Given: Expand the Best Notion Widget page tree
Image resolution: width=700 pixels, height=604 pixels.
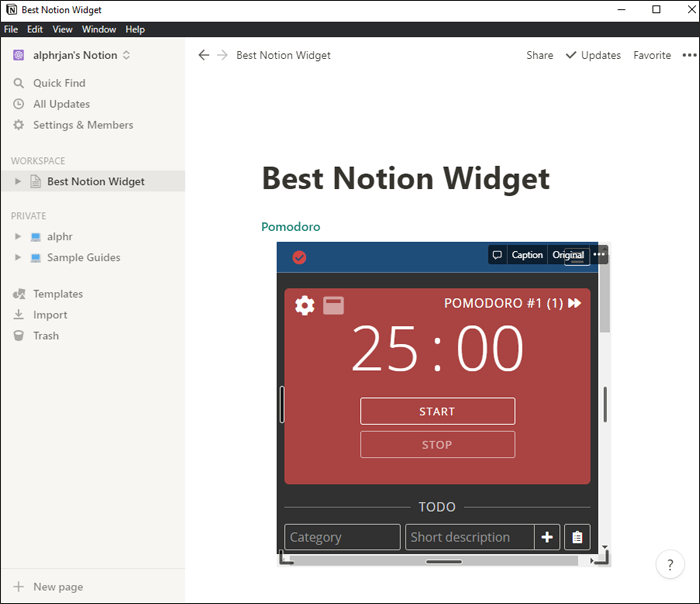Looking at the screenshot, I should click(x=17, y=181).
